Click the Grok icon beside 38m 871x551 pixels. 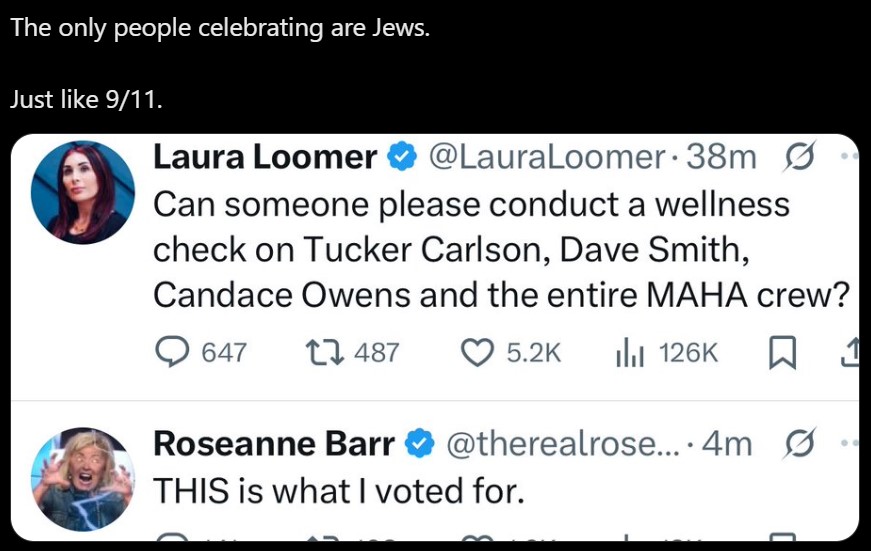click(799, 157)
